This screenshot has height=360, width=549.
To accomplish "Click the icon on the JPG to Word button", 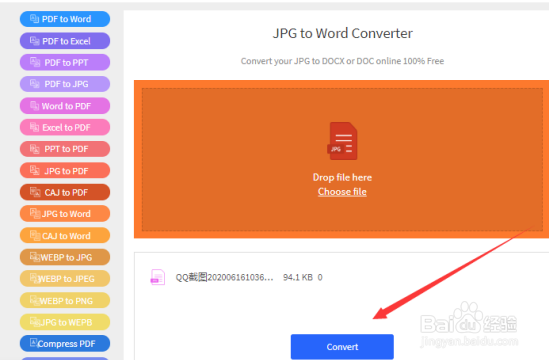I will [35, 213].
